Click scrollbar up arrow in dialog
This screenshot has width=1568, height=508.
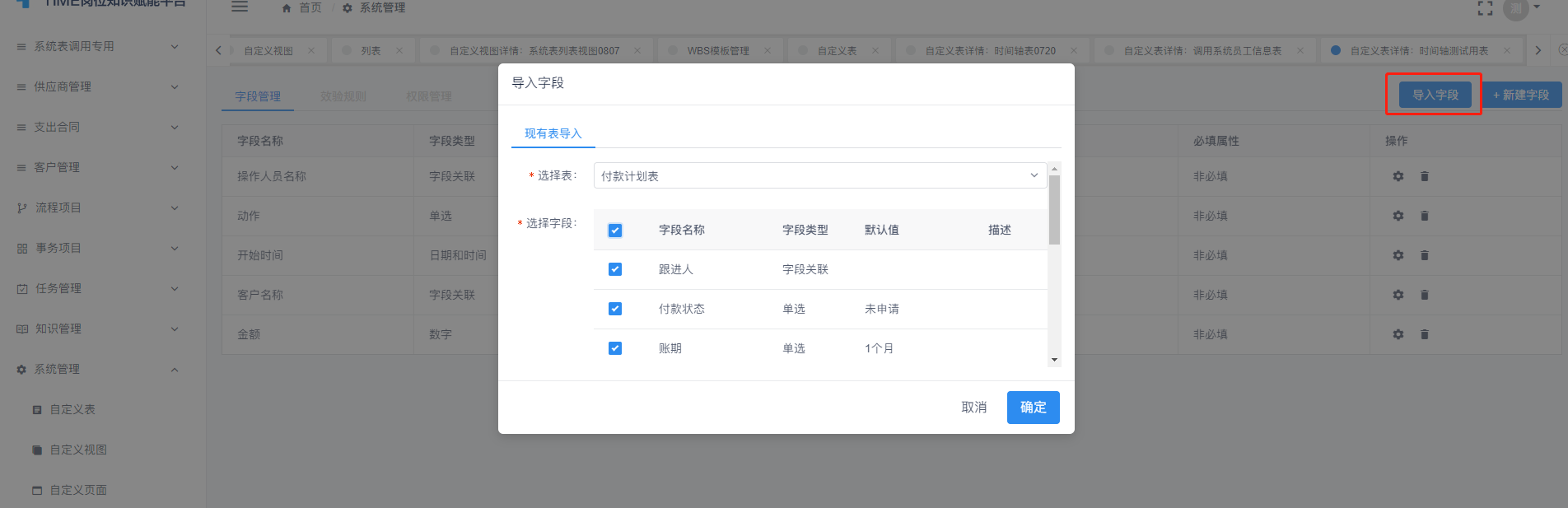click(x=1054, y=168)
